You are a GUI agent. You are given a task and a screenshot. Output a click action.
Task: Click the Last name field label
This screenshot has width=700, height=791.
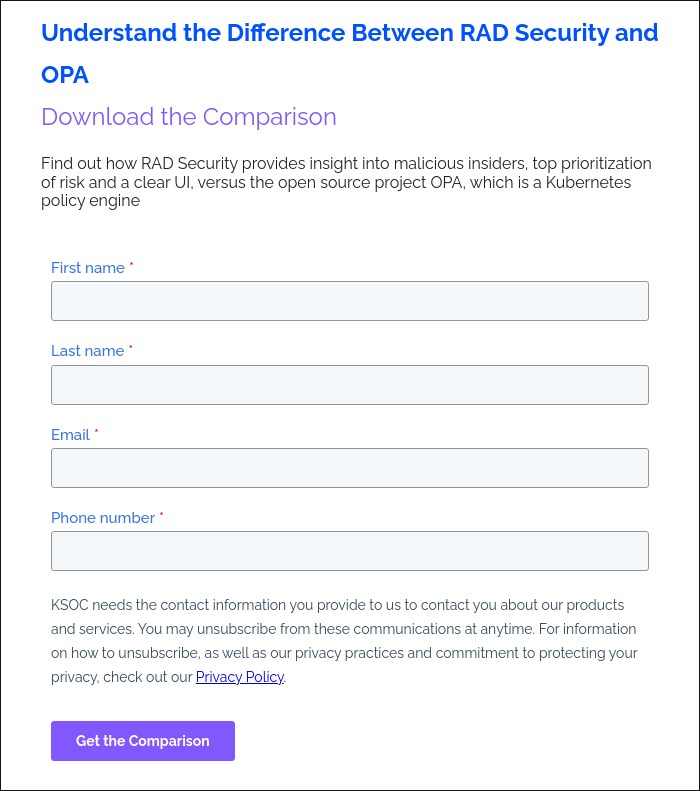[88, 351]
